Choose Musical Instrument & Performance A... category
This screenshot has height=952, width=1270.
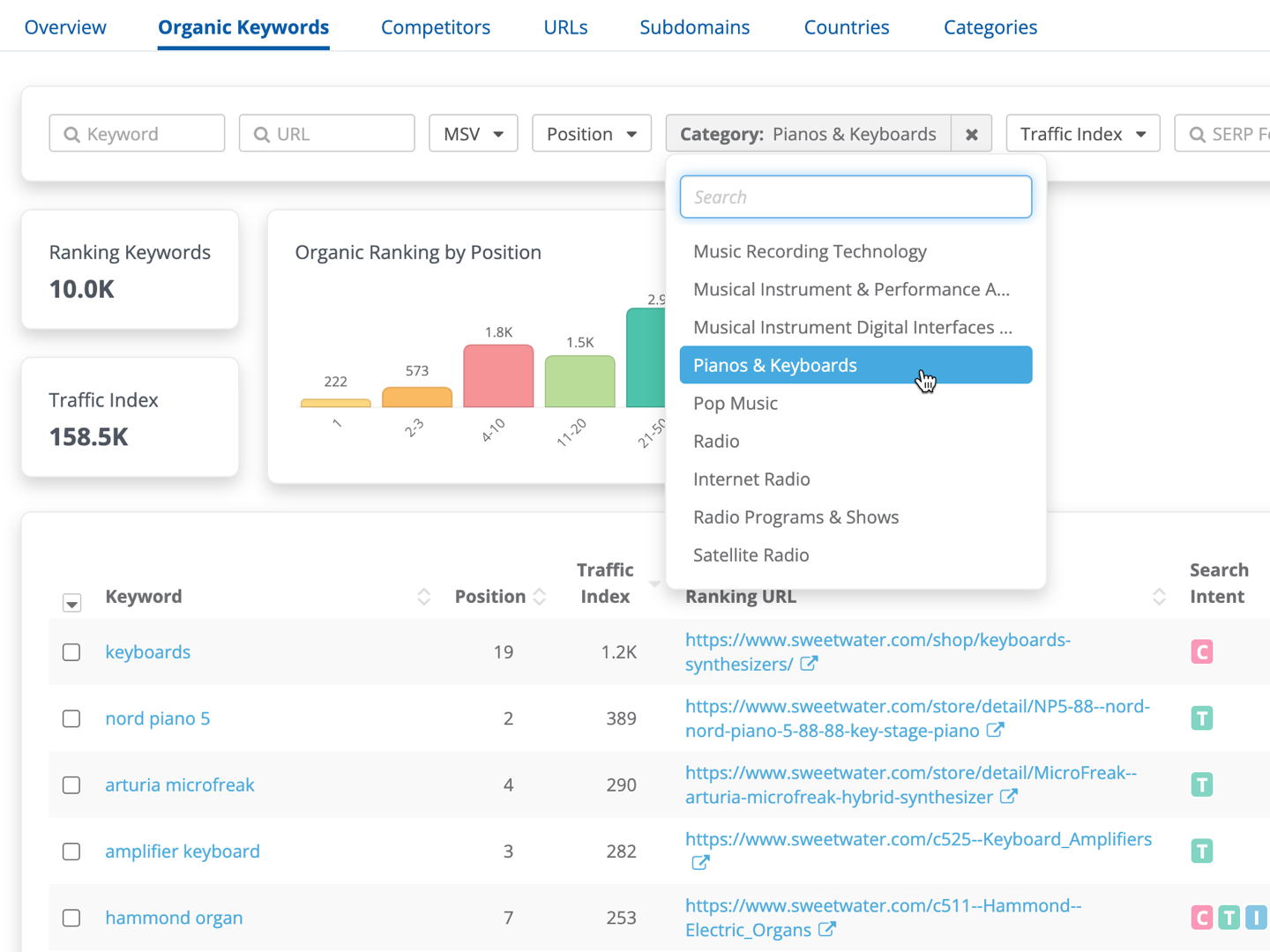click(x=855, y=289)
